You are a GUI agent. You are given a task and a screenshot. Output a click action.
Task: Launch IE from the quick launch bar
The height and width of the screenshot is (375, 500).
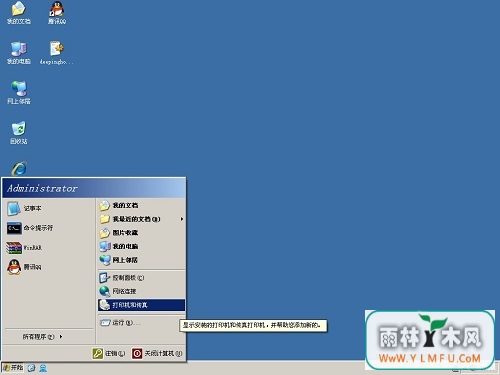pyautogui.click(x=31, y=368)
